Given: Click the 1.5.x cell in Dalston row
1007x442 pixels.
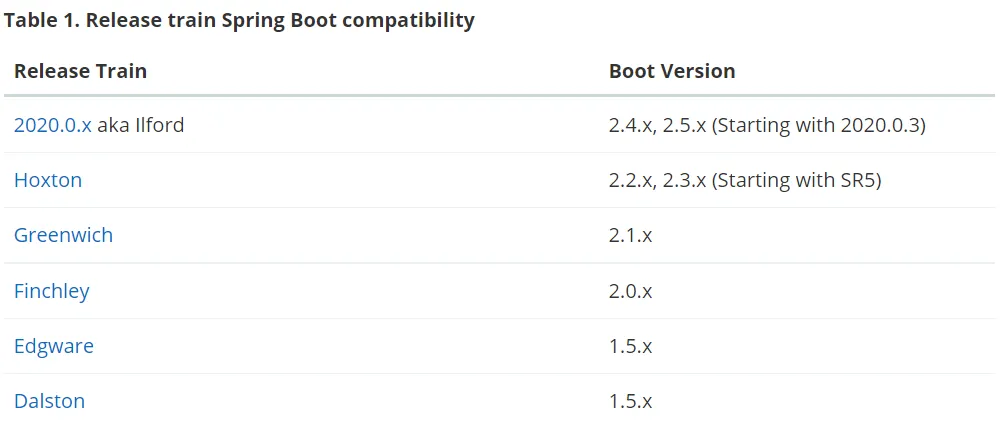Looking at the screenshot, I should [x=630, y=401].
